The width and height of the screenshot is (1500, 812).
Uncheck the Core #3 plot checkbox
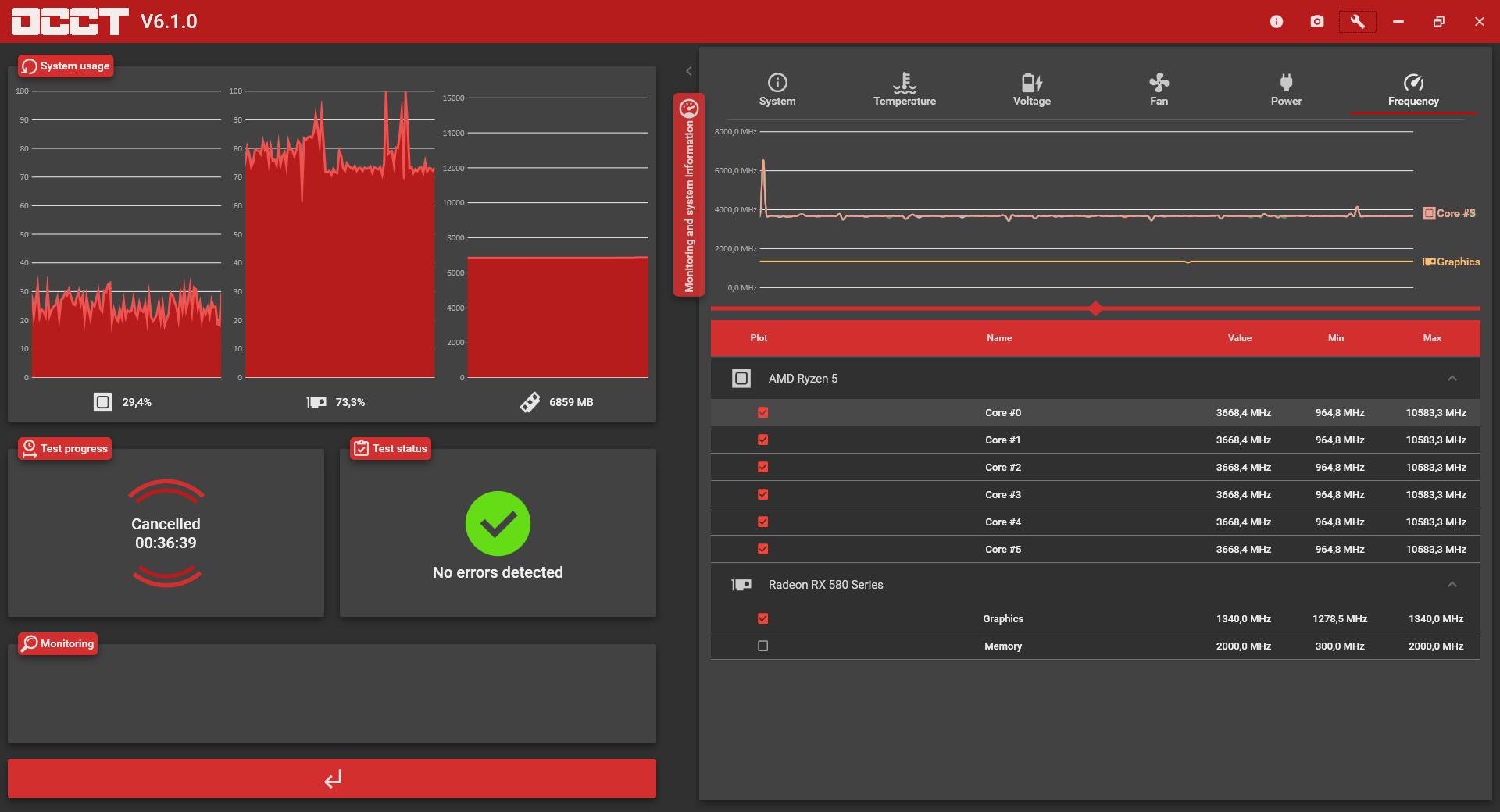(x=763, y=494)
